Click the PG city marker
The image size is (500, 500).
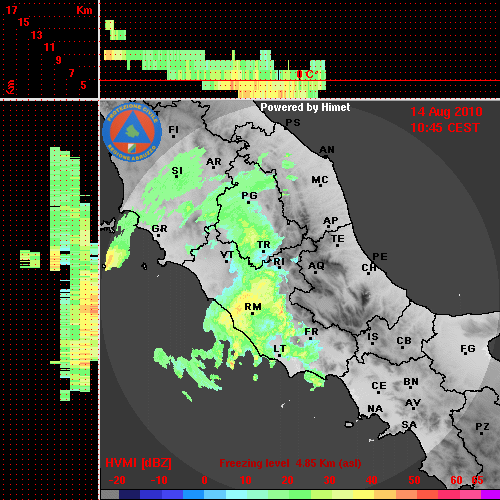click(x=248, y=202)
